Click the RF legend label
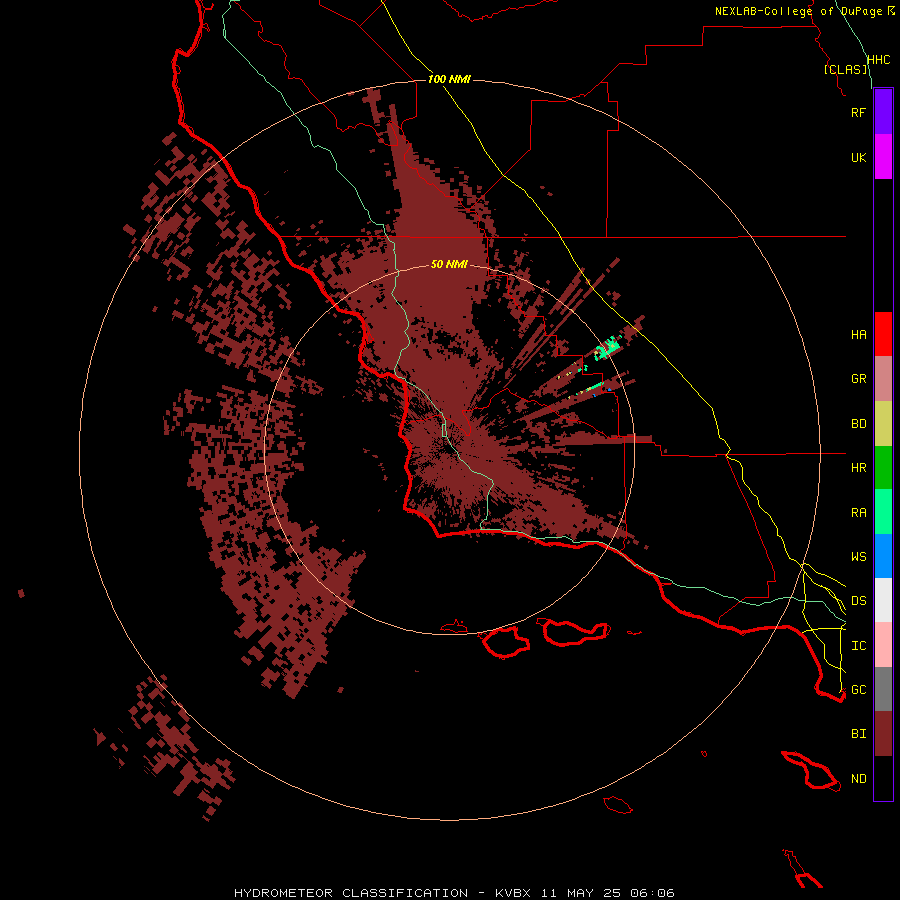 (x=858, y=112)
